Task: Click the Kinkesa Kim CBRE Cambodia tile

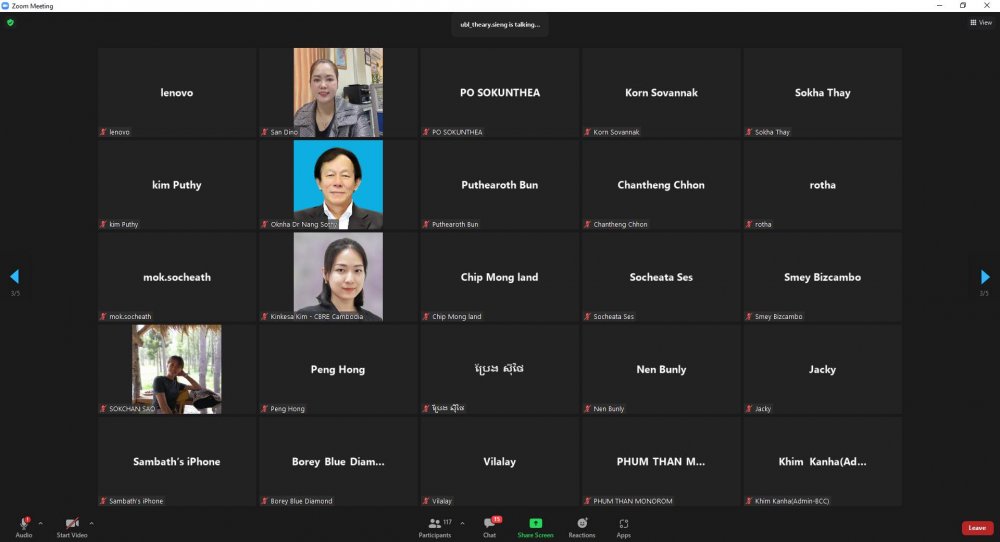Action: pos(338,277)
